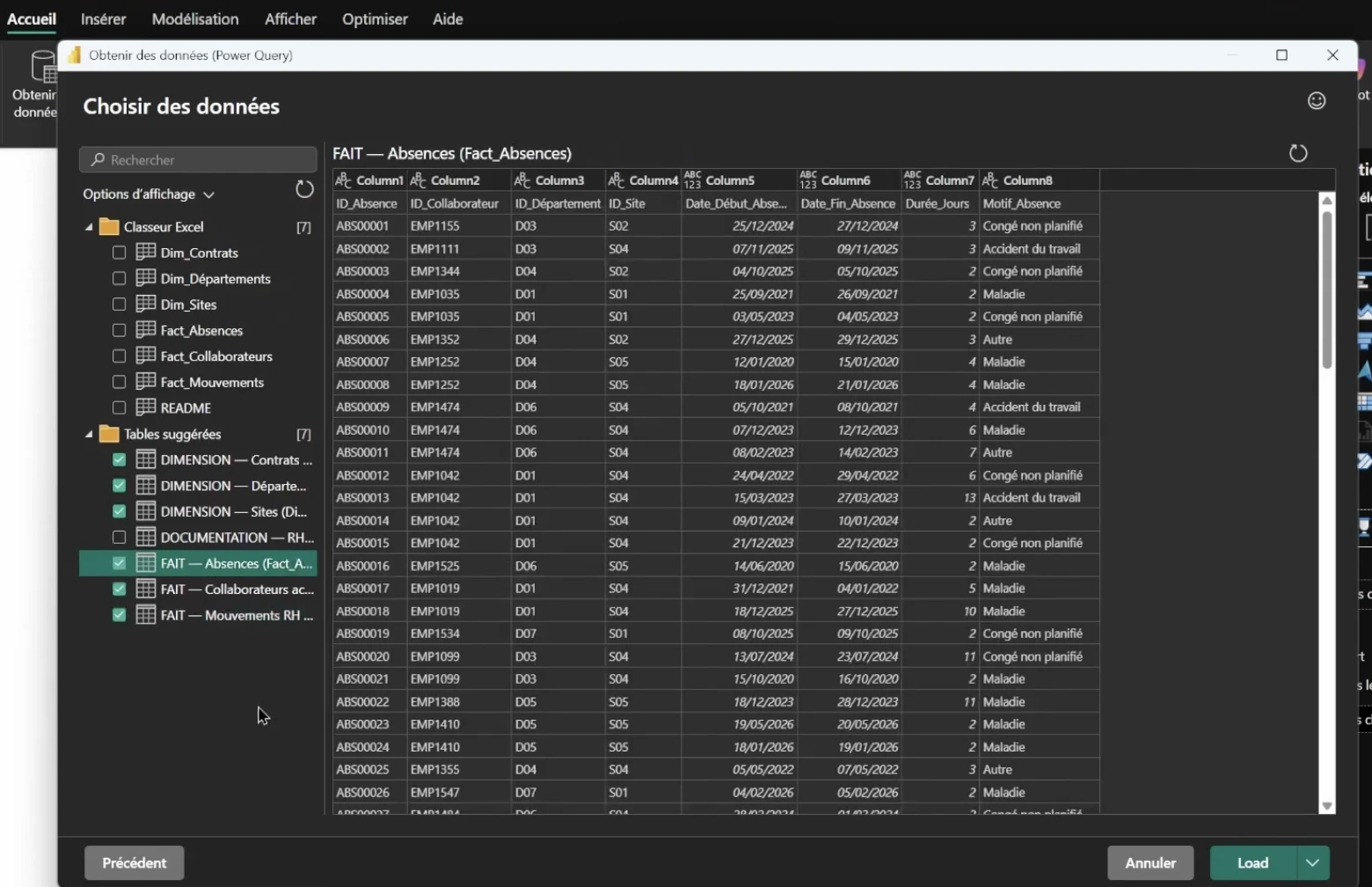1372x887 pixels.
Task: Check the Fact_Mouvements checkbox
Action: coord(120,382)
